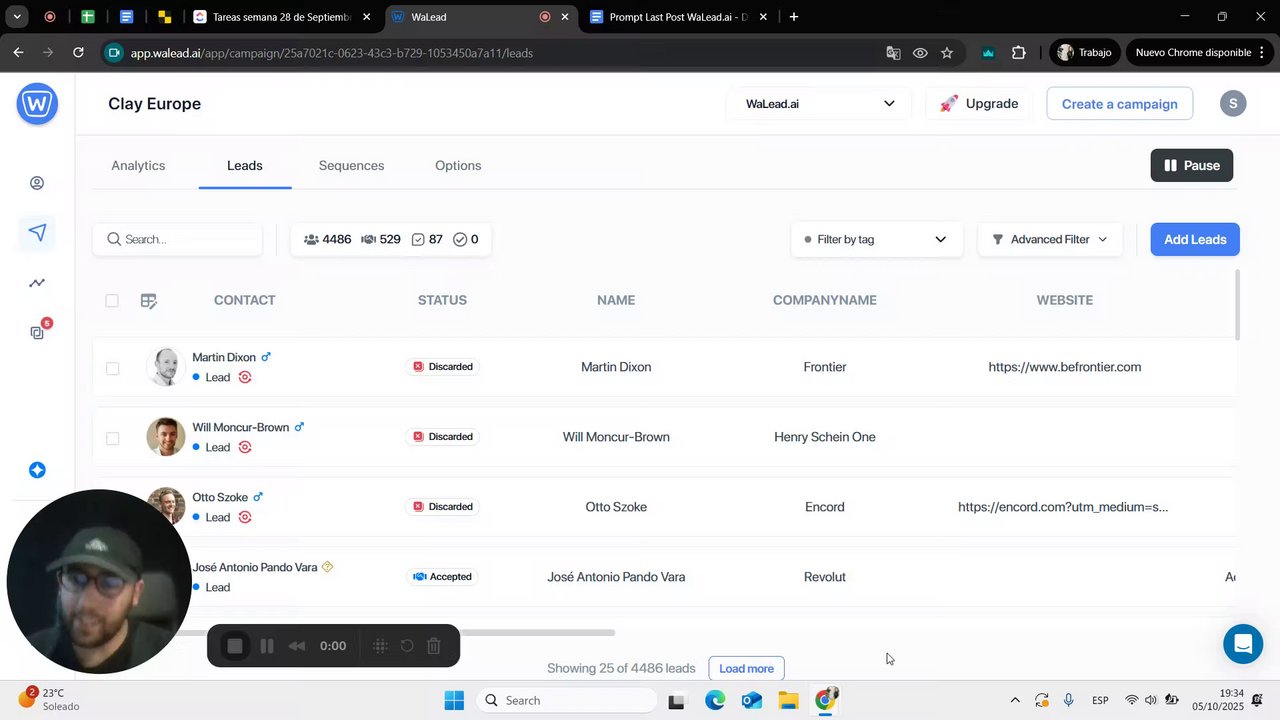
Task: Click the recorder stop button
Action: tap(235, 646)
